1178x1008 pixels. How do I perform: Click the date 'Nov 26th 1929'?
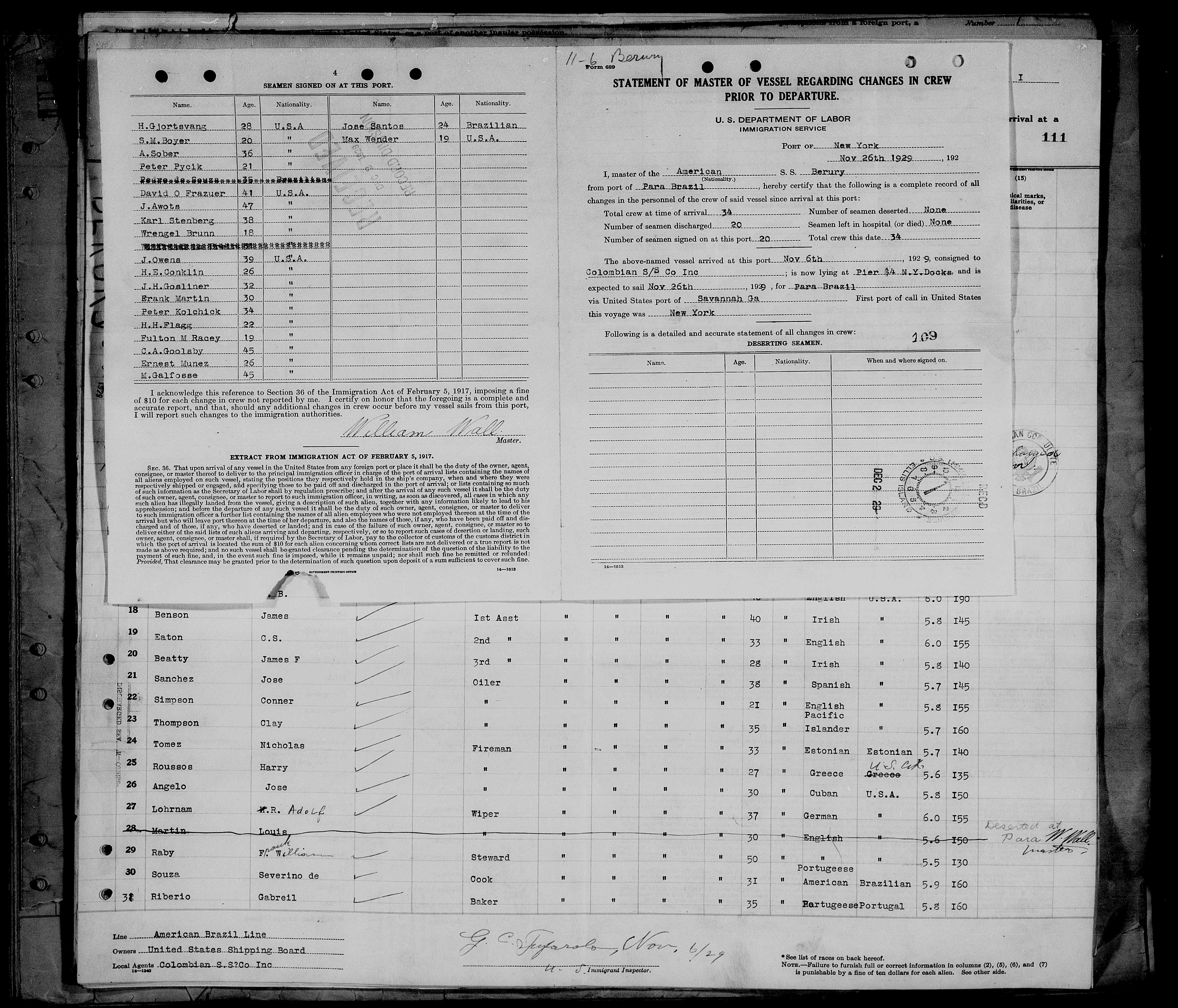coord(876,159)
